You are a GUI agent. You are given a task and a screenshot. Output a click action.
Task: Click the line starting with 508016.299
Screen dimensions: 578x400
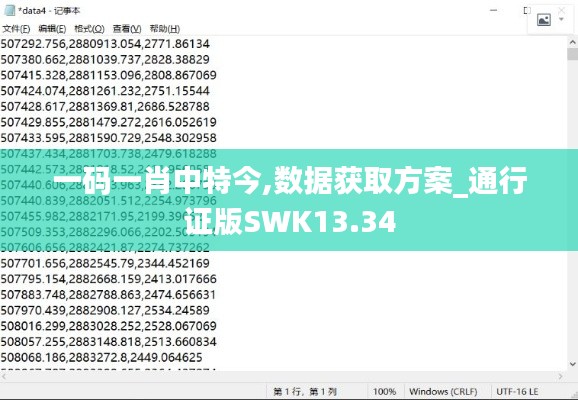pyautogui.click(x=108, y=326)
